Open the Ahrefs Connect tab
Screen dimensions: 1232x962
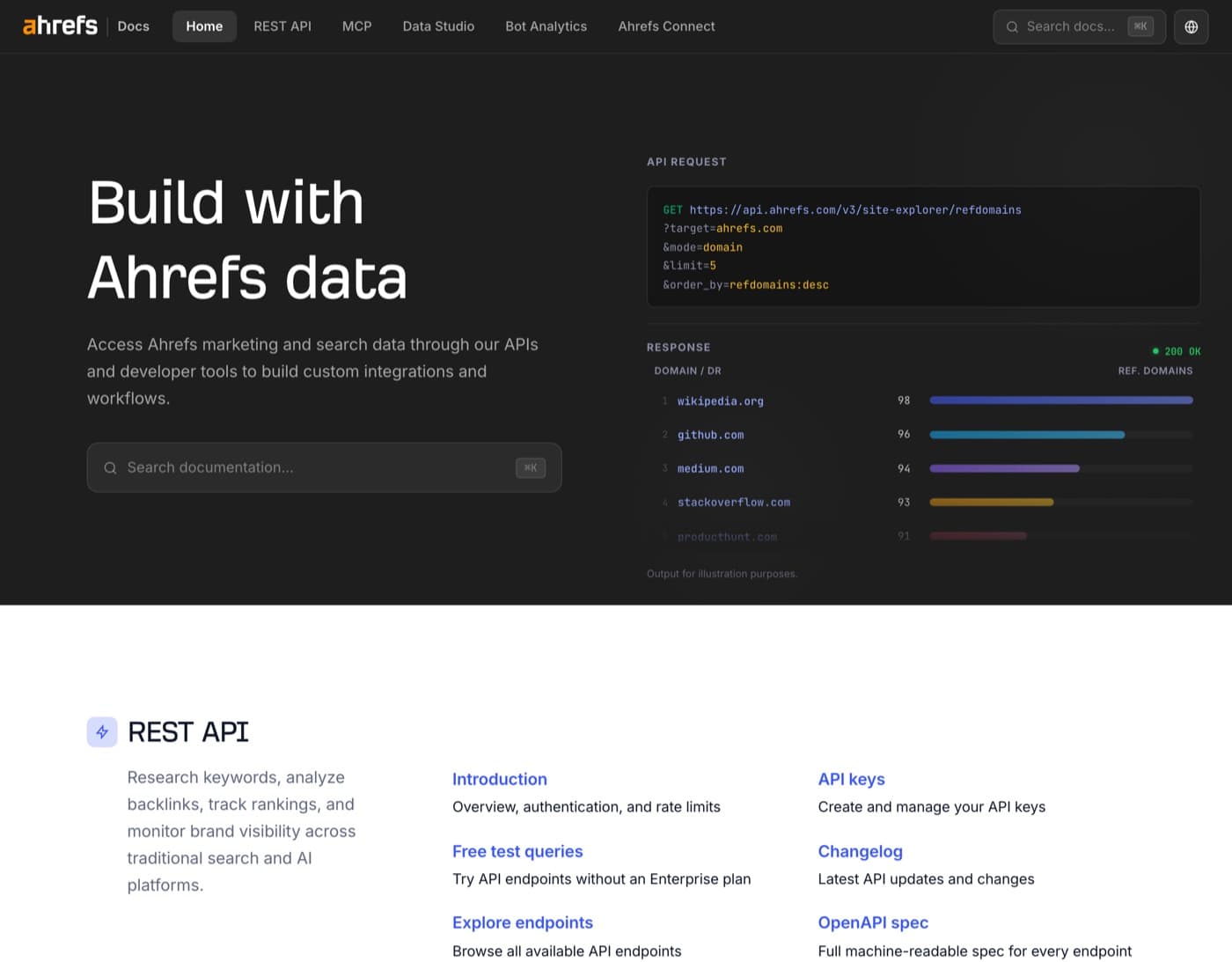coord(666,26)
